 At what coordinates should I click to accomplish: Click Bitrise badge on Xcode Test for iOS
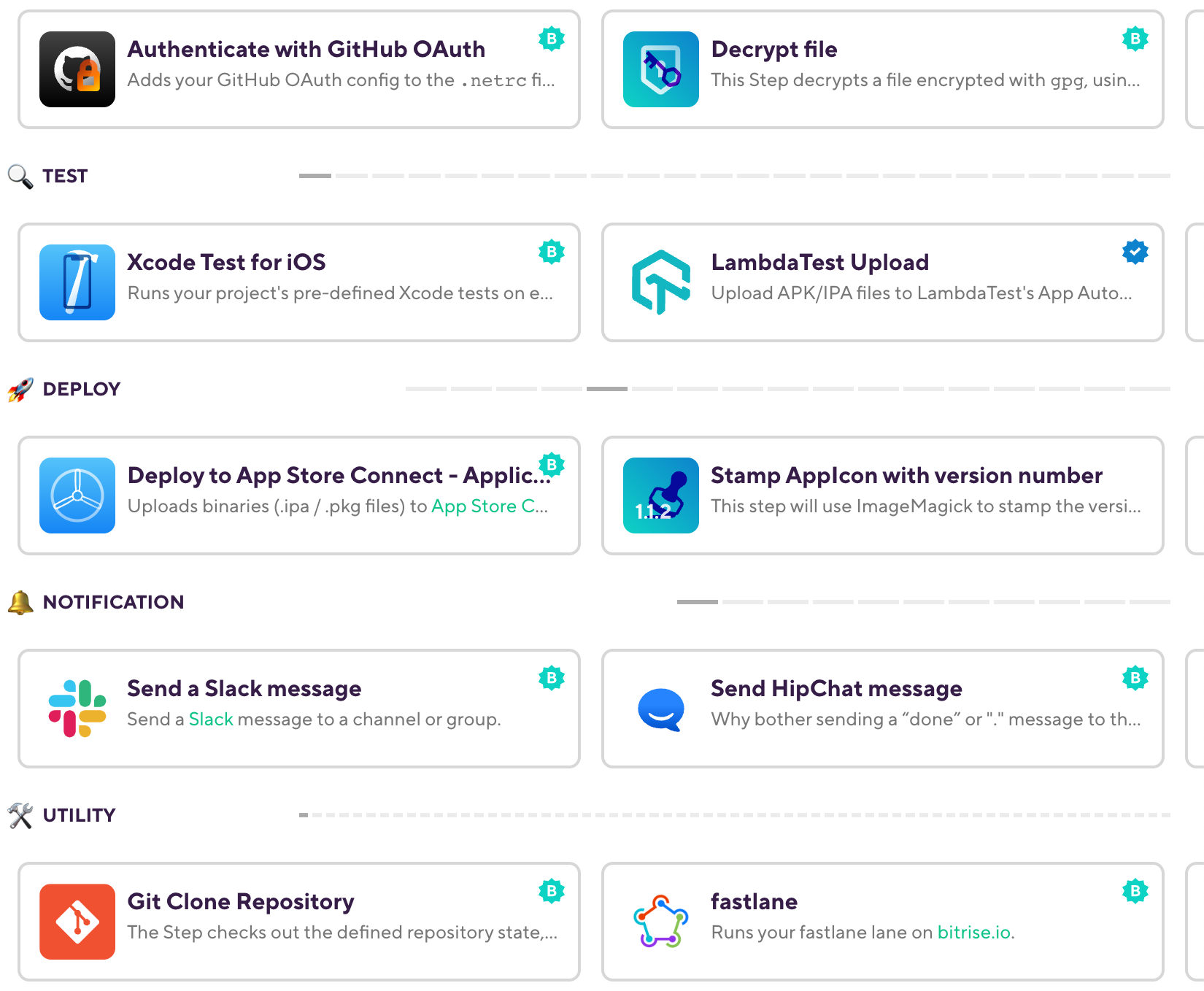(552, 251)
